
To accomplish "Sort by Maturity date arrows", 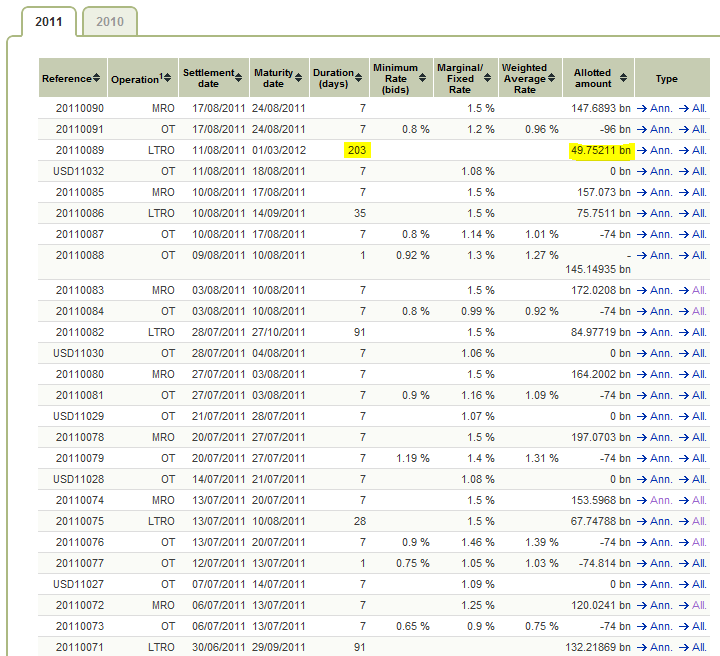I will click(298, 78).
